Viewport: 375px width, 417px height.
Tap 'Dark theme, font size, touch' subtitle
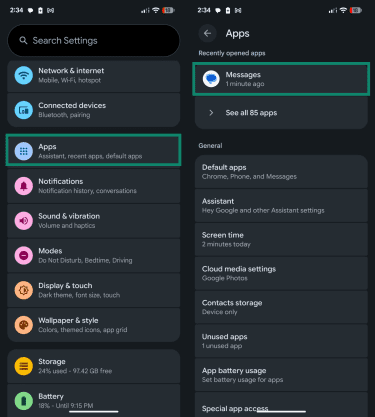click(x=79, y=295)
